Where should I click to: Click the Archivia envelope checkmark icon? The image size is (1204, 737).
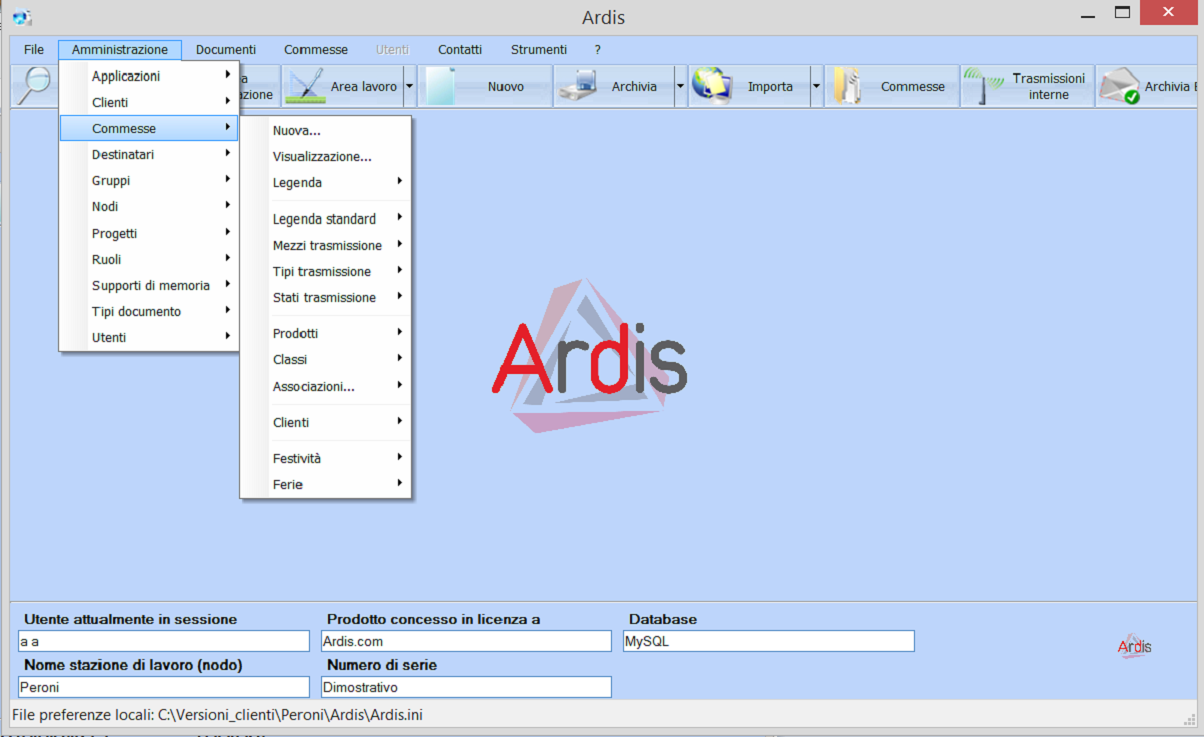pyautogui.click(x=1119, y=87)
